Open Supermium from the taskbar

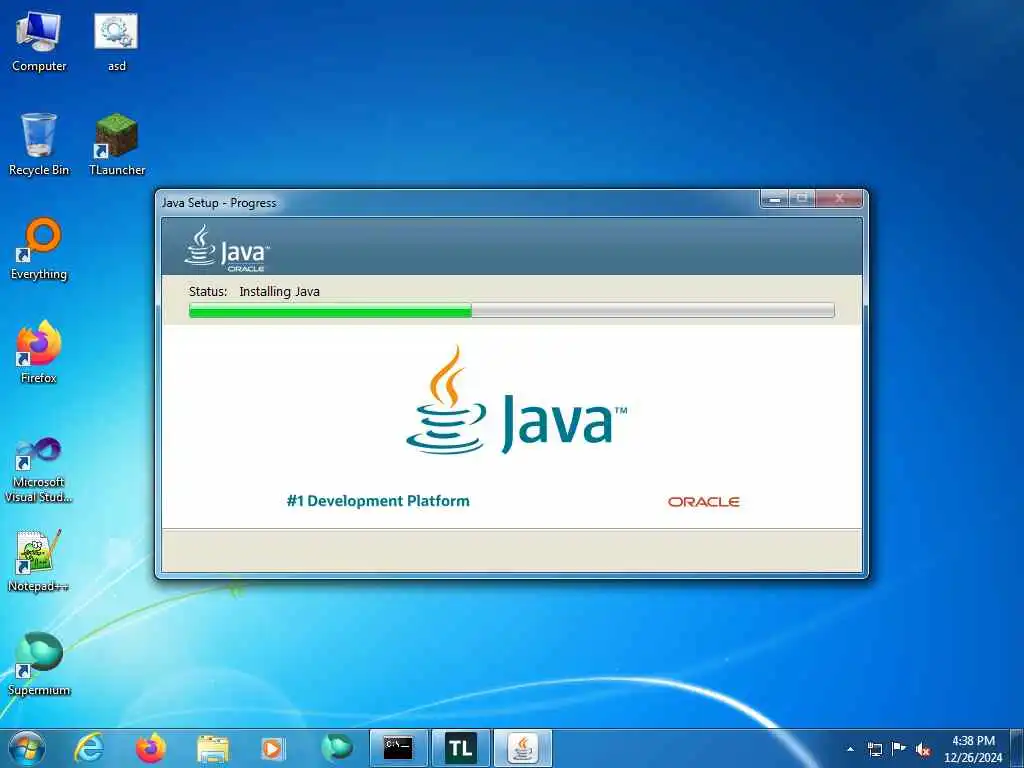(x=336, y=748)
